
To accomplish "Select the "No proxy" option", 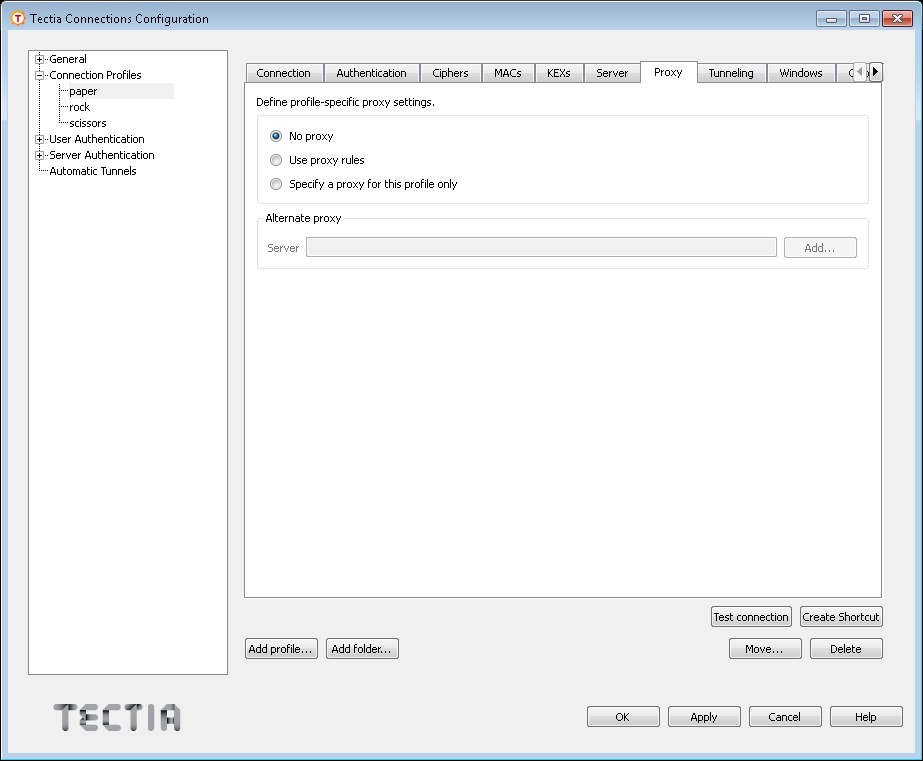I will pyautogui.click(x=276, y=136).
